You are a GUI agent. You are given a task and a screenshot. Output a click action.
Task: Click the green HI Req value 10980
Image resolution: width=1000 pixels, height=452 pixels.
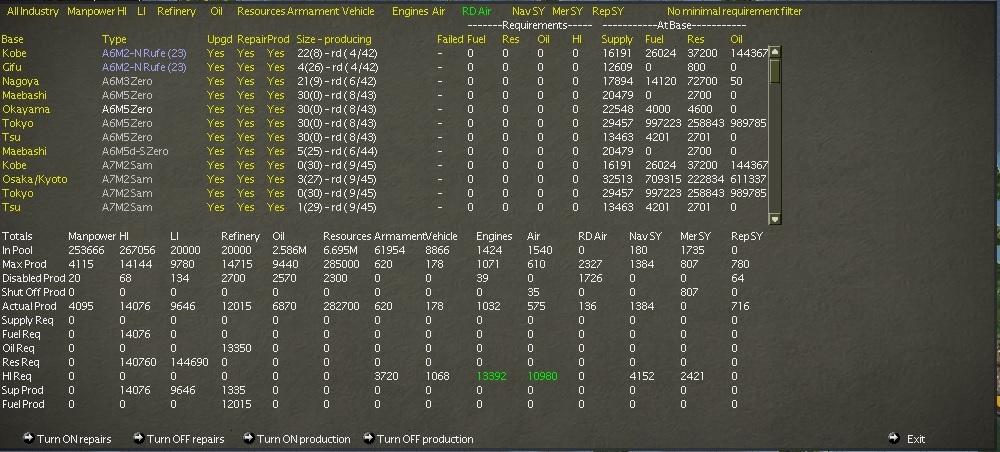tap(542, 376)
